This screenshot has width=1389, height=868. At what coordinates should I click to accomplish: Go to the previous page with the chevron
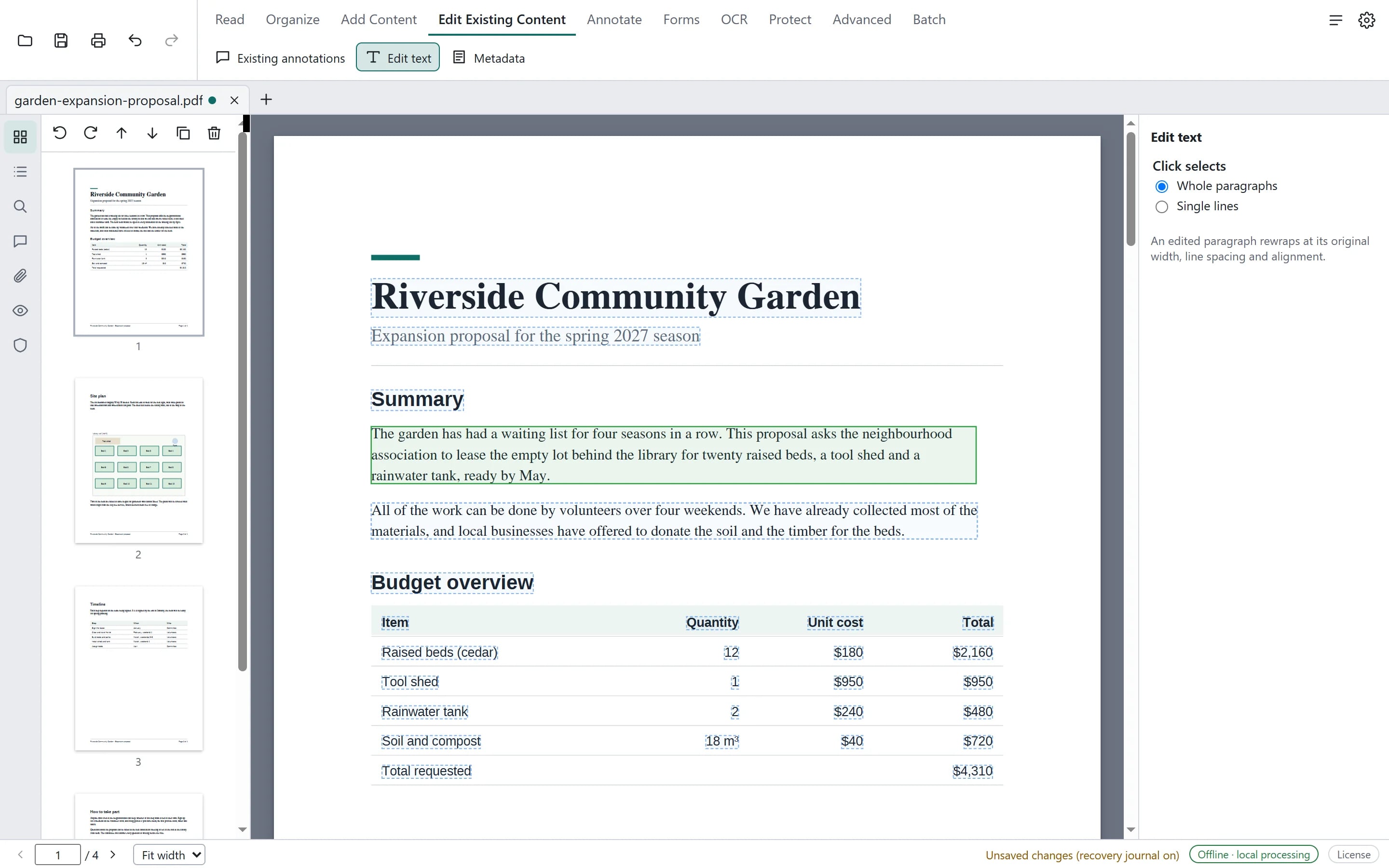click(20, 855)
